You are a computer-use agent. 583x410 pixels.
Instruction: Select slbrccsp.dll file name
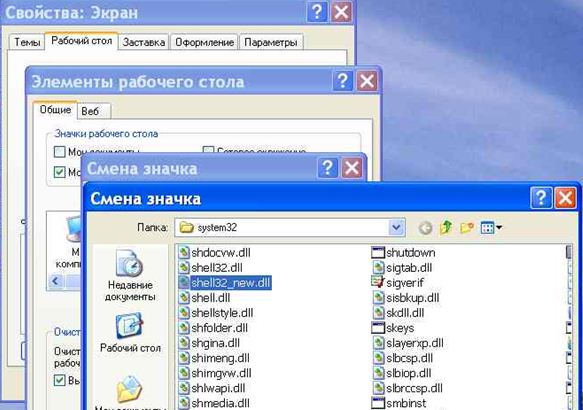pos(414,388)
